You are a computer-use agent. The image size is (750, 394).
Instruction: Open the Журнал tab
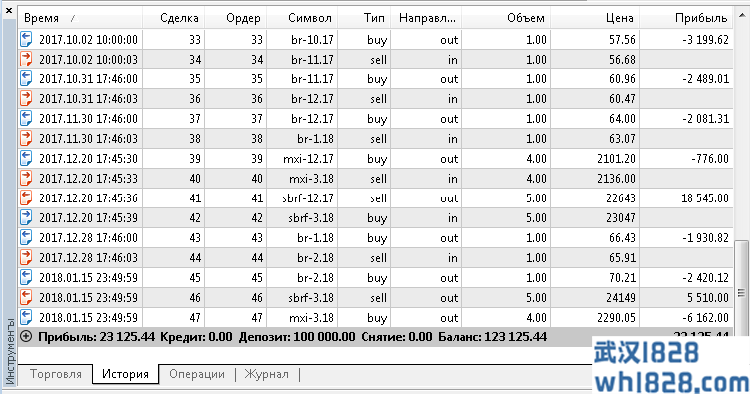(266, 374)
